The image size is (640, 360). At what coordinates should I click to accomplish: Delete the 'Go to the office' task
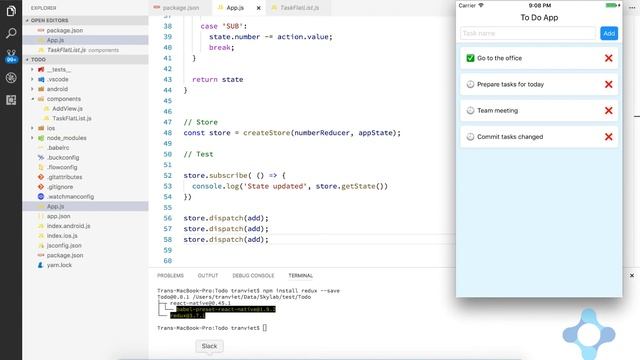tap(609, 58)
